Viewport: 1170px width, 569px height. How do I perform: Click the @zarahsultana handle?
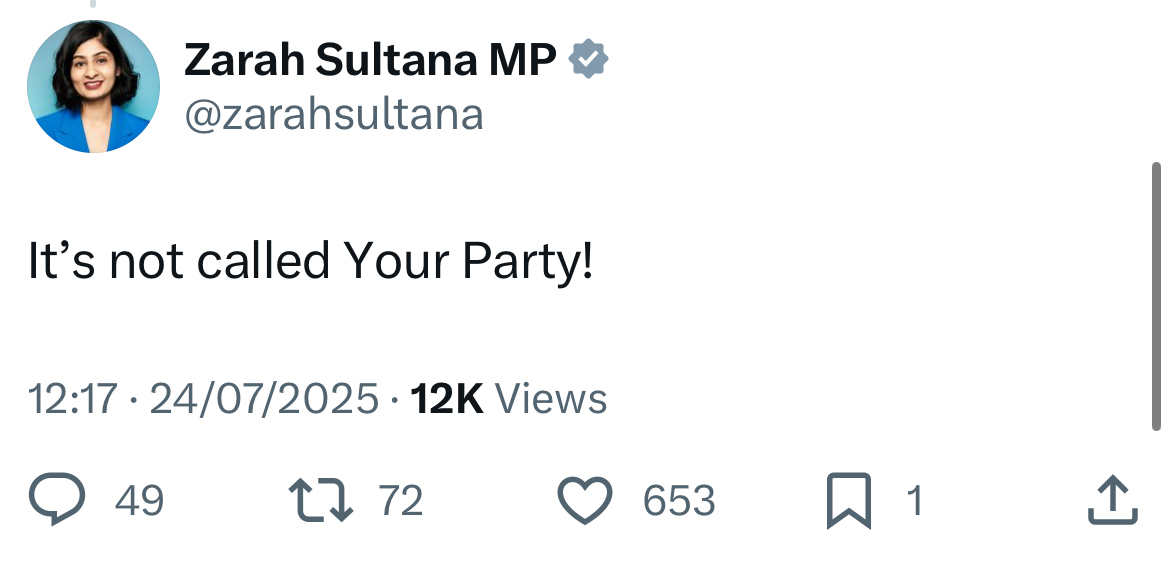333,115
